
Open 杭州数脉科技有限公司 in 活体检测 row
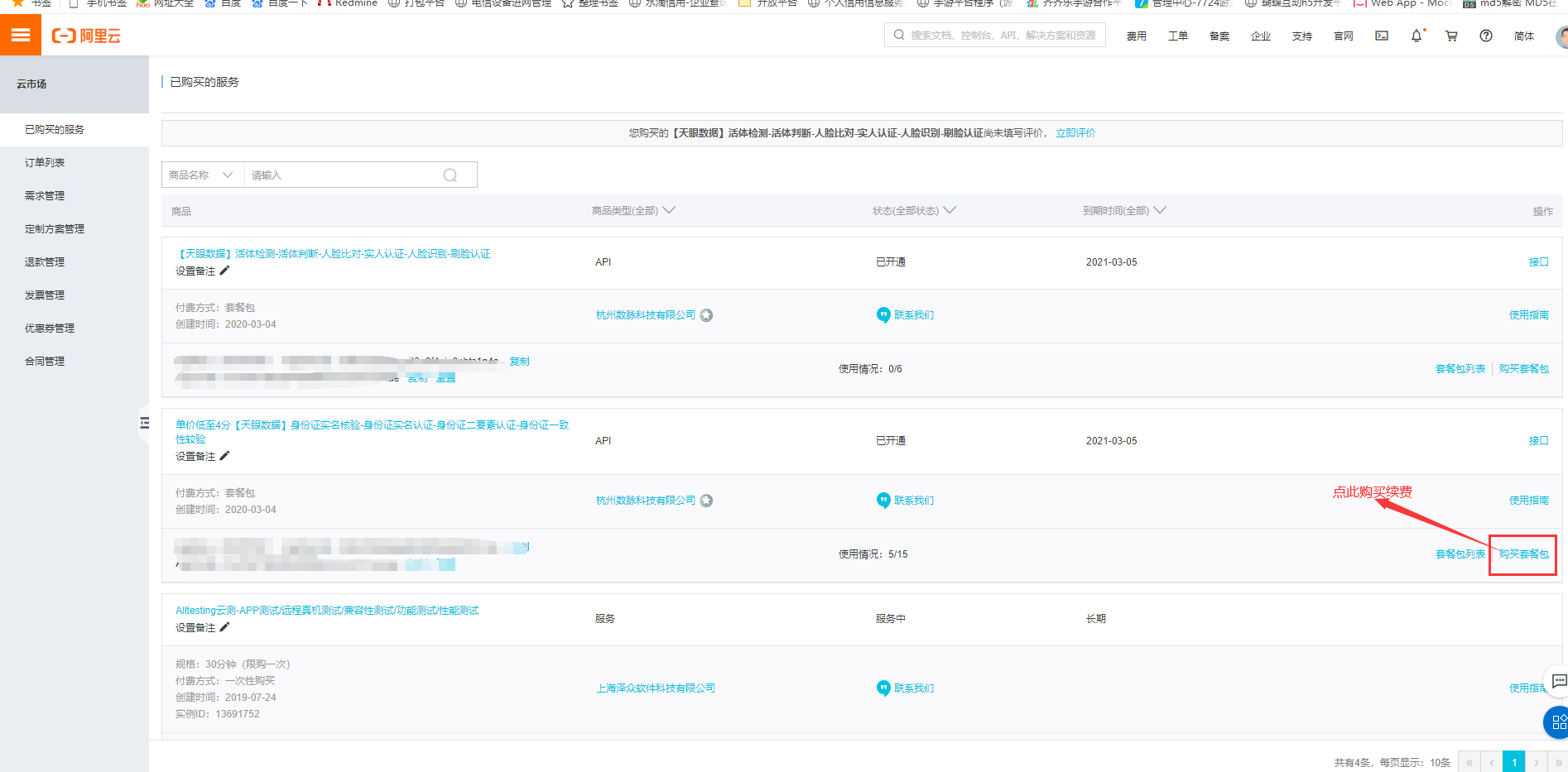[x=646, y=315]
